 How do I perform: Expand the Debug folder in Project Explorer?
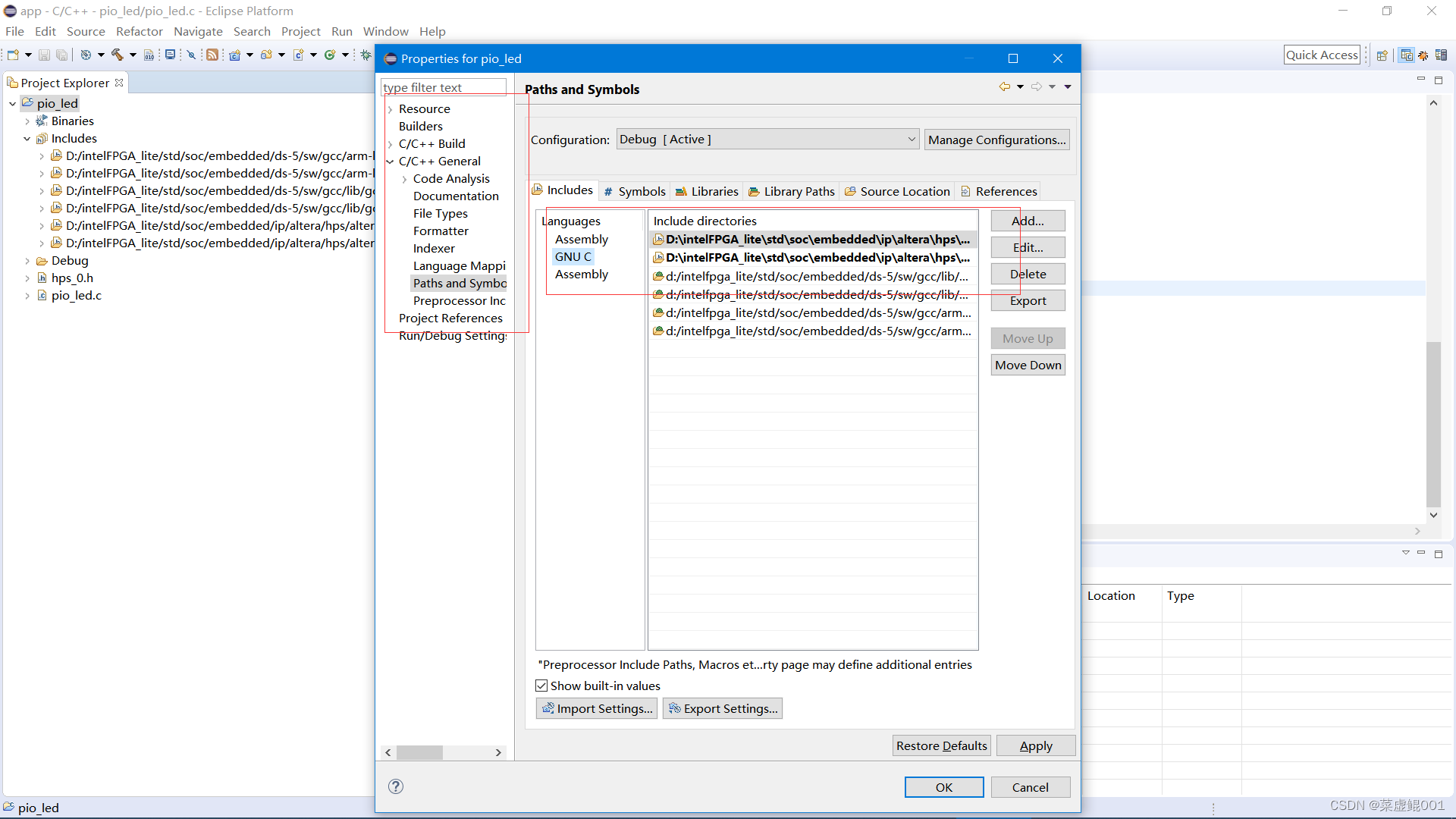(28, 261)
